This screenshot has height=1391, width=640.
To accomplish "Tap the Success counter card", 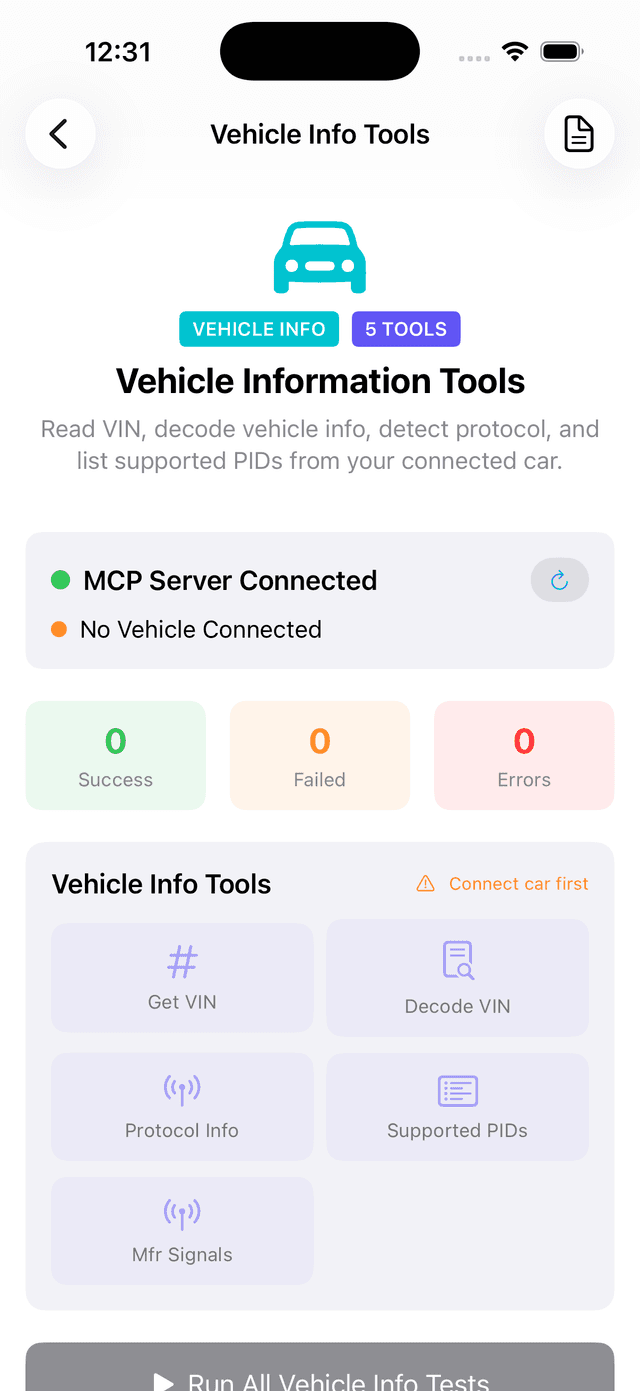I will point(115,755).
